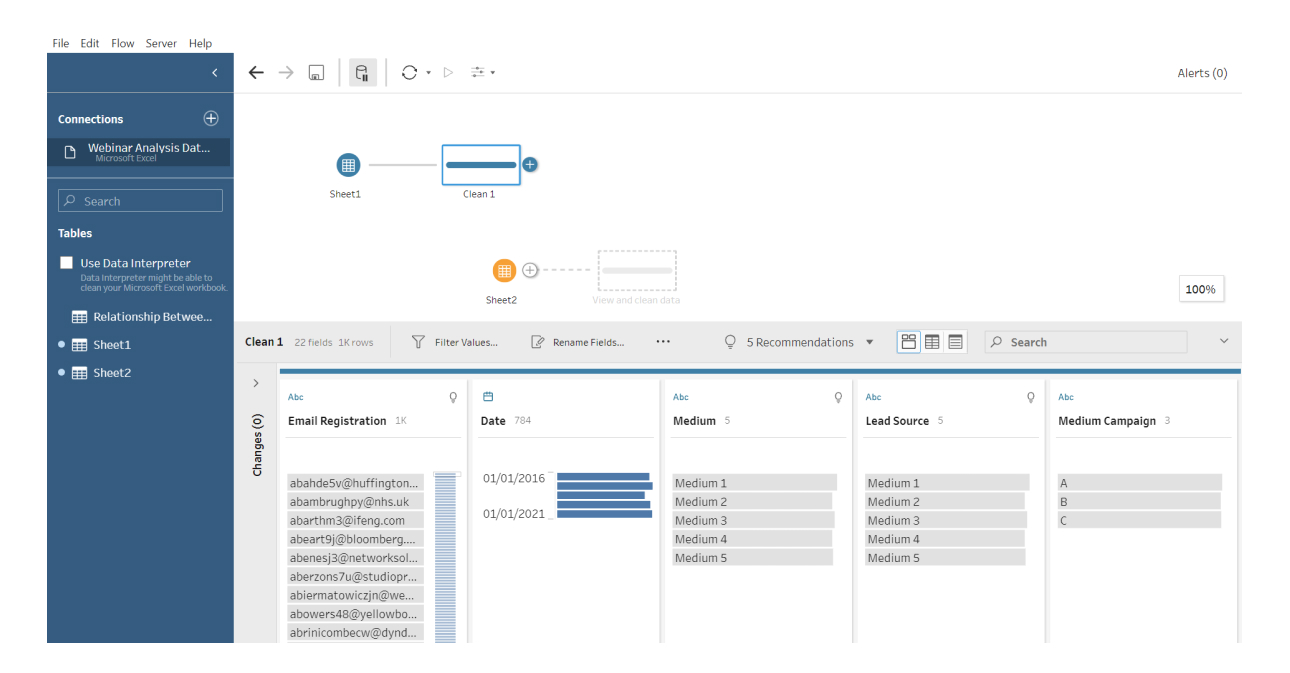Refresh the flow data
The height and width of the screenshot is (673, 1290).
pos(409,73)
